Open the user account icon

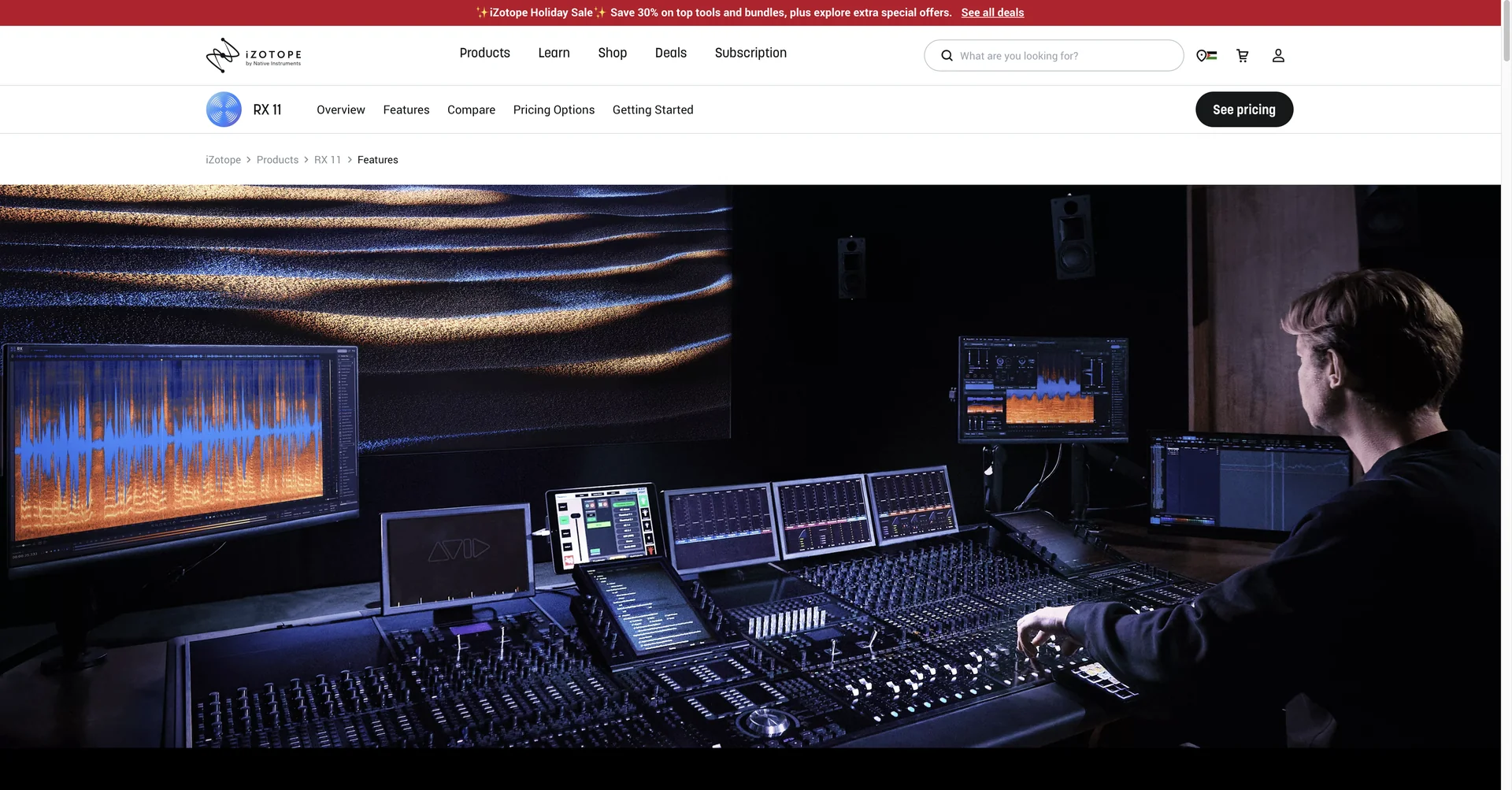(x=1278, y=56)
